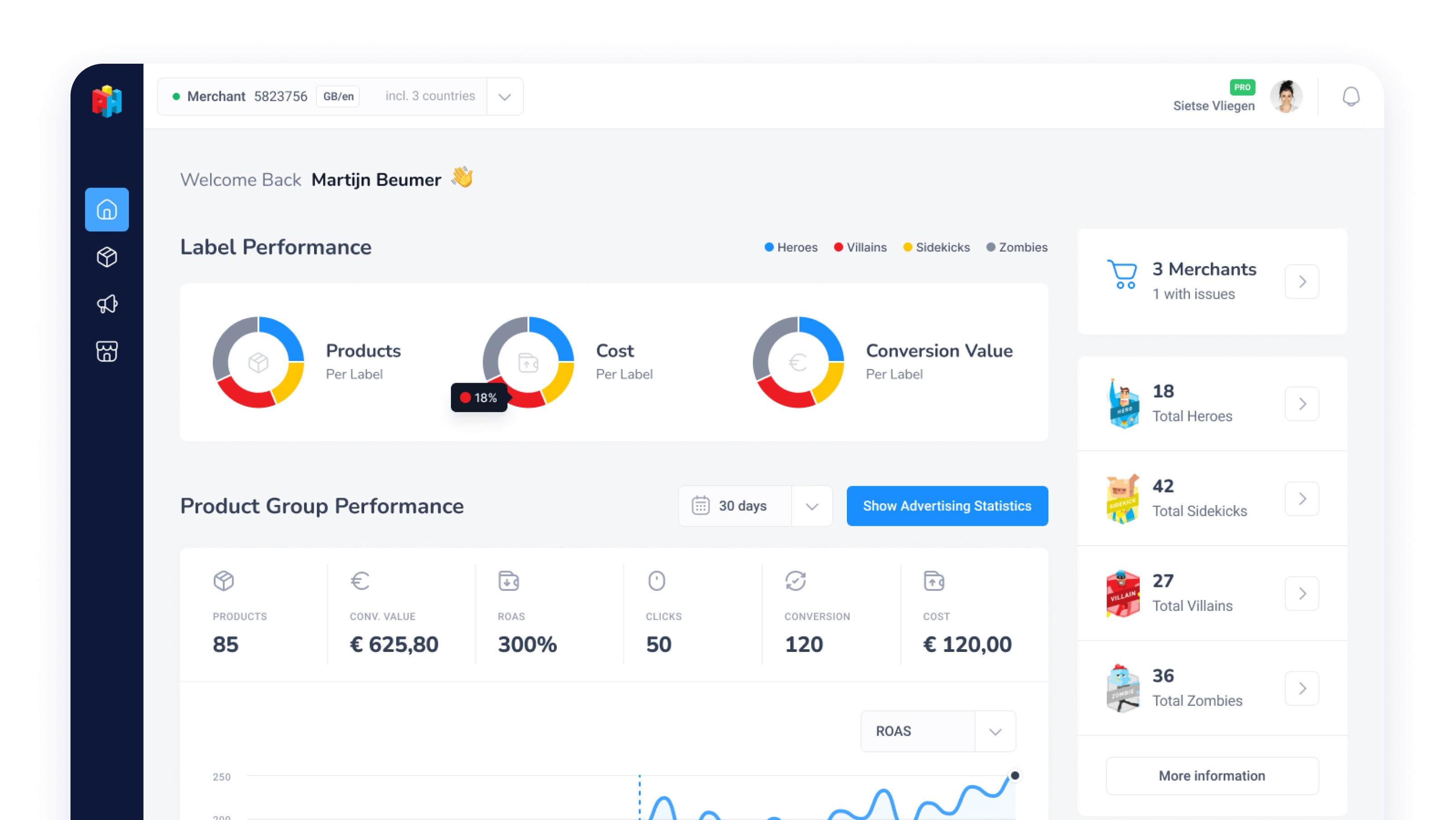The width and height of the screenshot is (1456, 820).
Task: Click the Clicks mouse icon
Action: pos(657,581)
